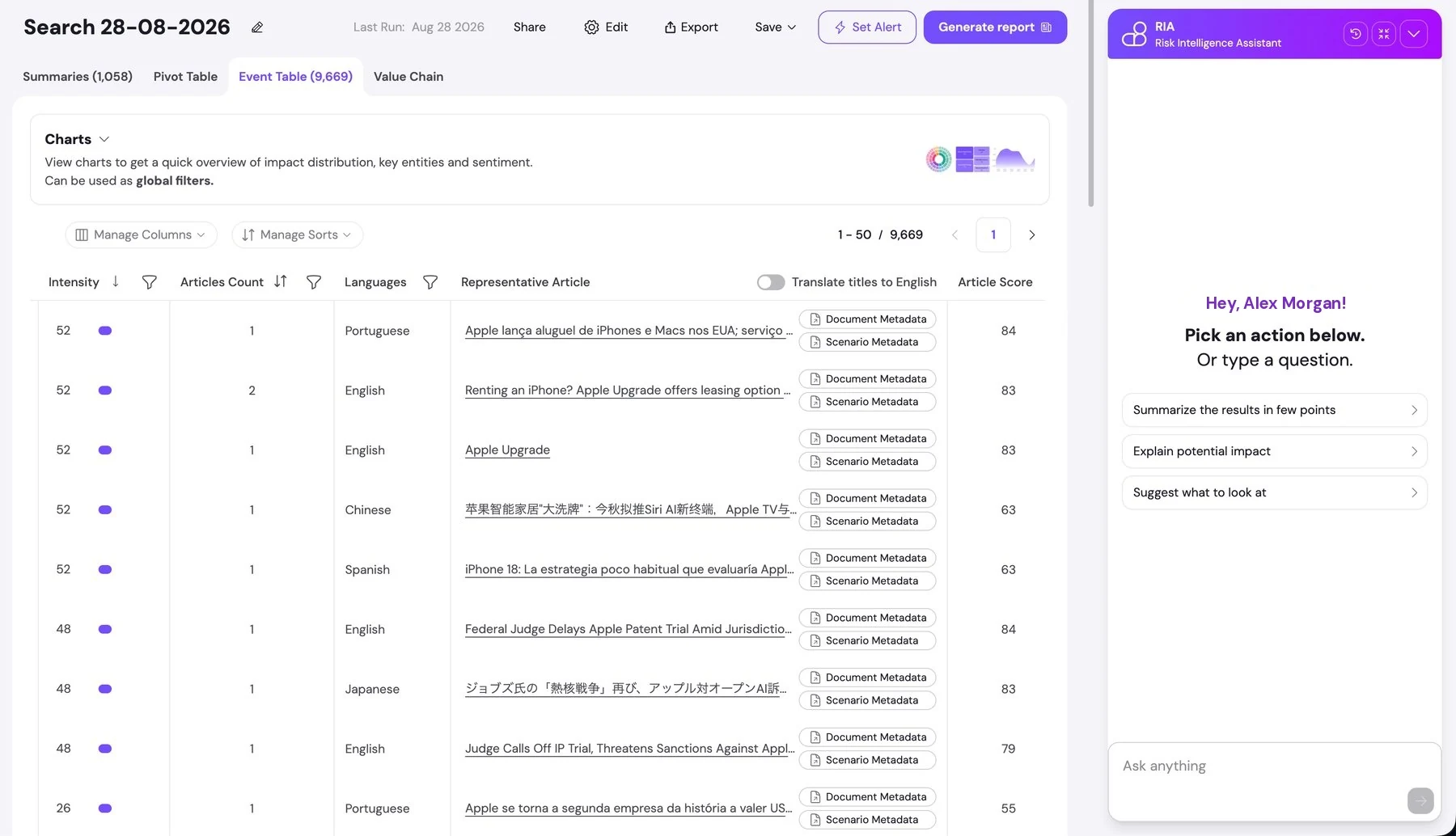
Task: Click the previous page arrow
Action: pyautogui.click(x=954, y=235)
